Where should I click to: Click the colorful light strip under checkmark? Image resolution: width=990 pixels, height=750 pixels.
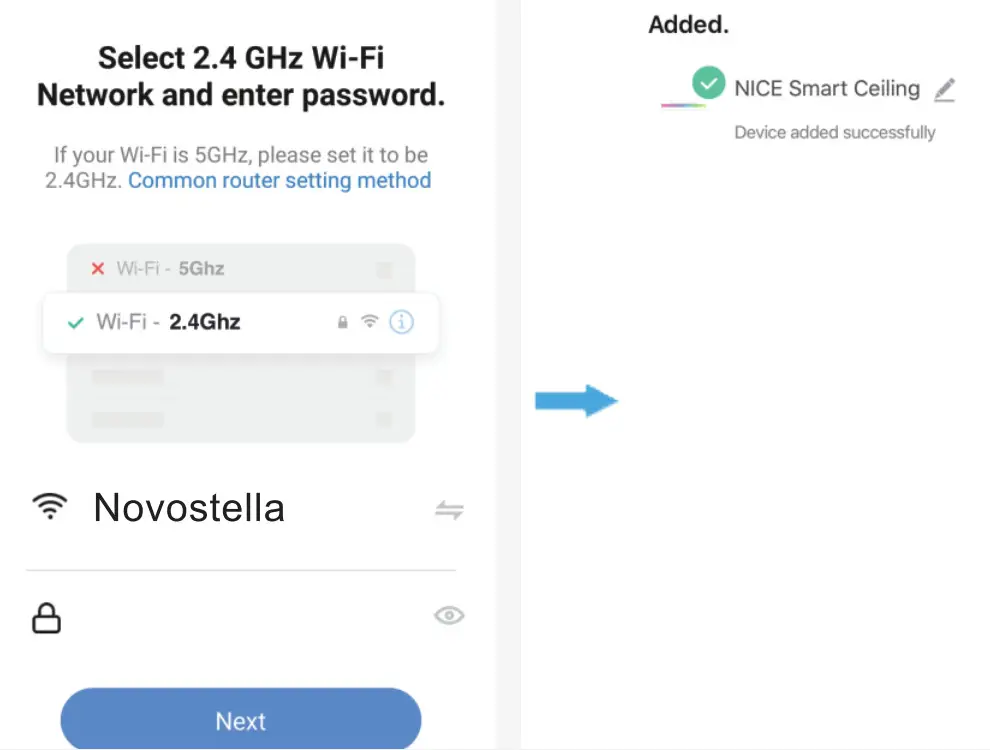click(x=684, y=104)
